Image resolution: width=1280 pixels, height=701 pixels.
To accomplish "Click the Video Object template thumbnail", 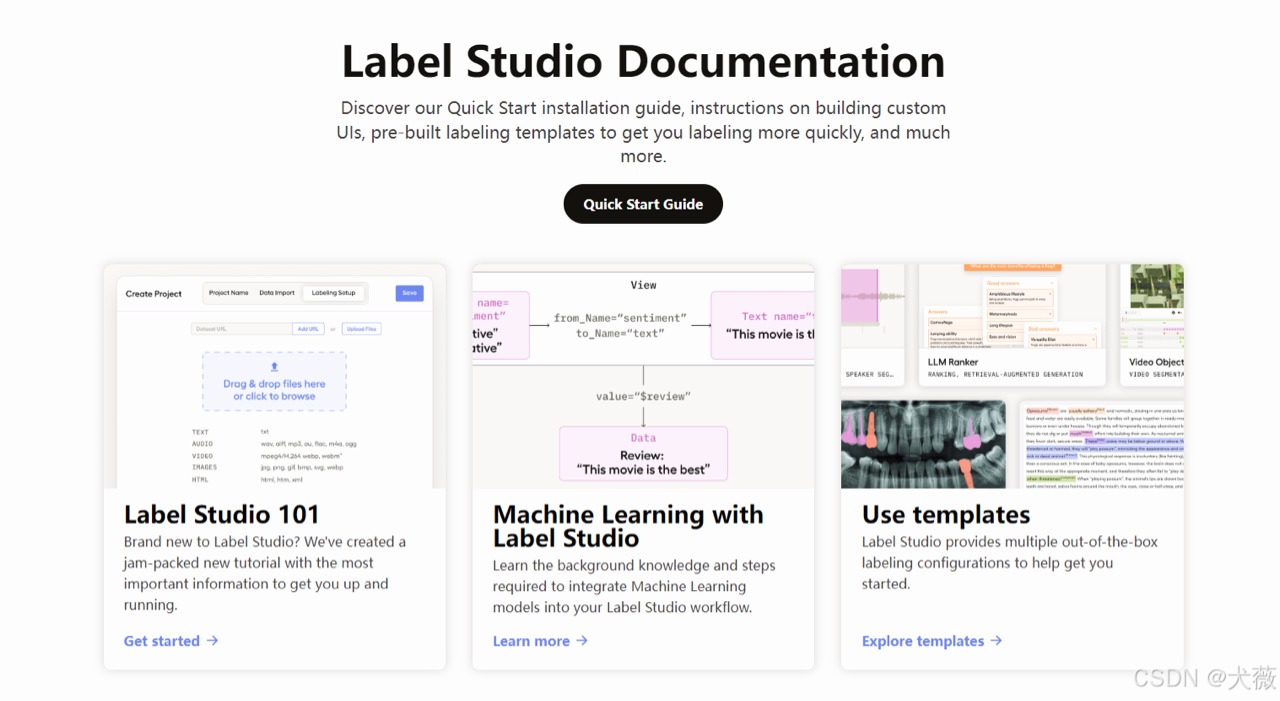I will coord(1152,324).
